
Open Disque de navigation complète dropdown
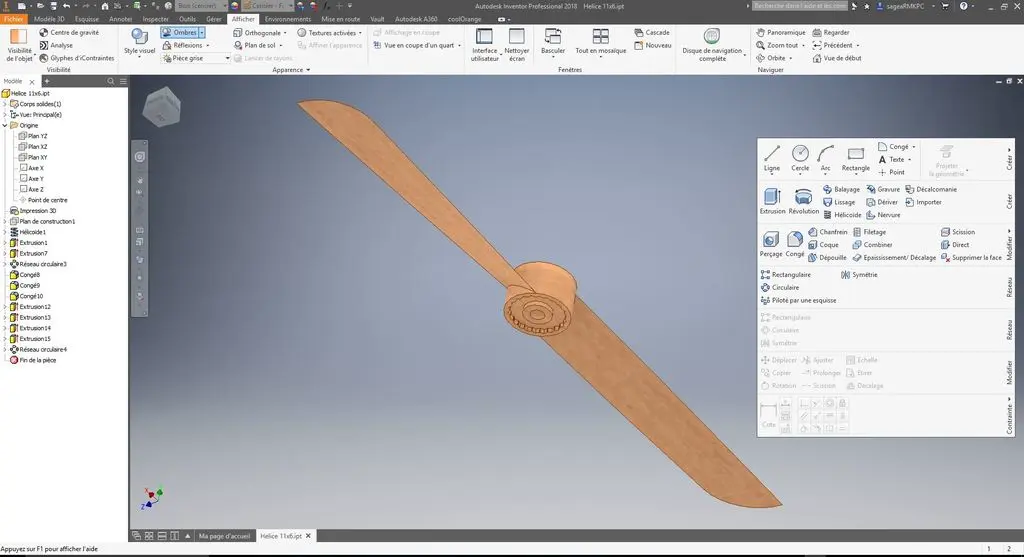click(744, 56)
